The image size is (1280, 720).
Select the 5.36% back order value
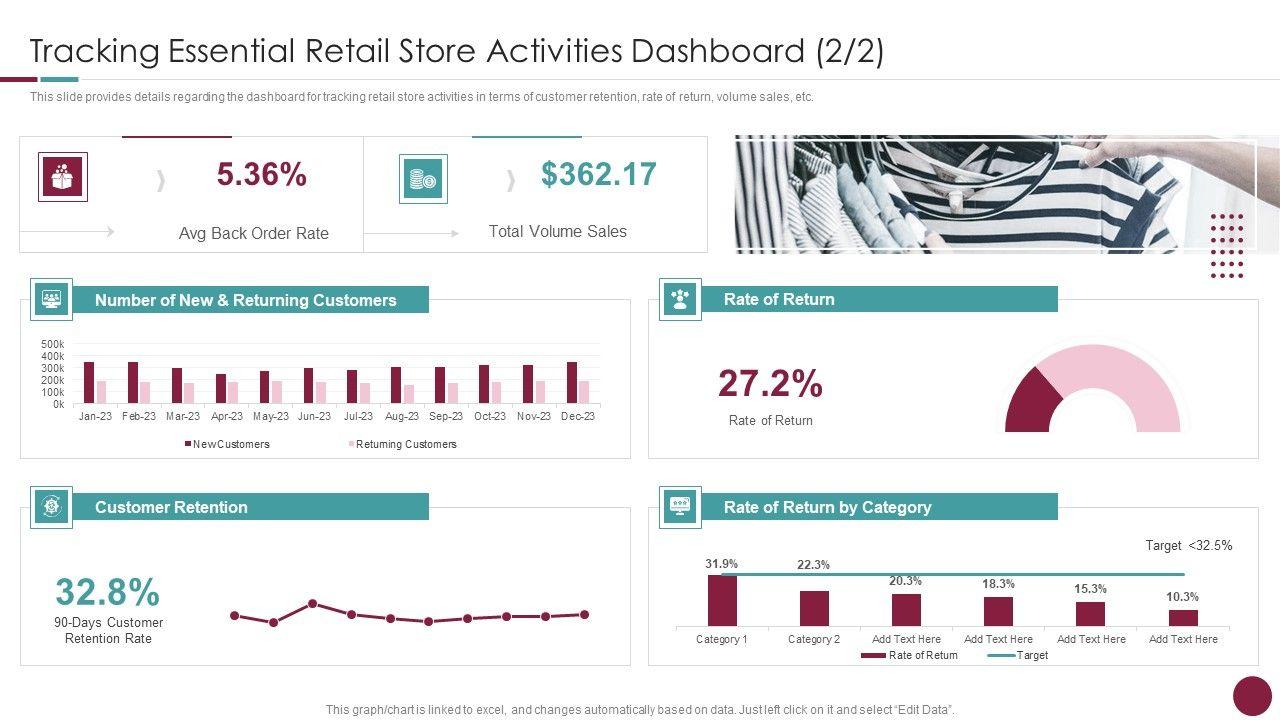coord(262,175)
